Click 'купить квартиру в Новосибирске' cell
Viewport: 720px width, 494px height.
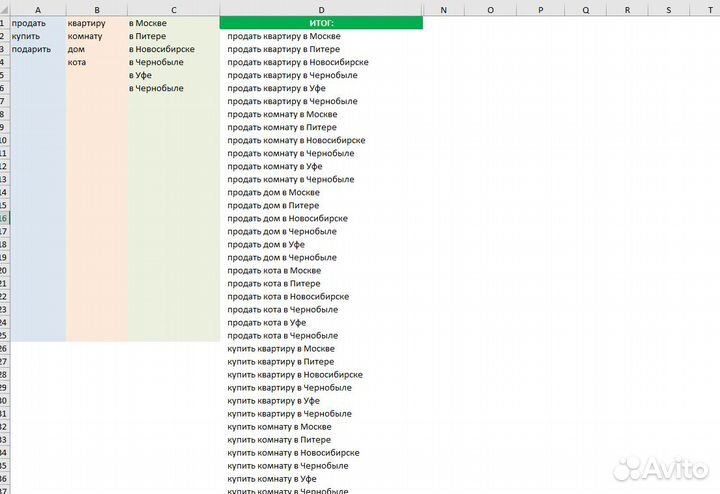(321, 375)
